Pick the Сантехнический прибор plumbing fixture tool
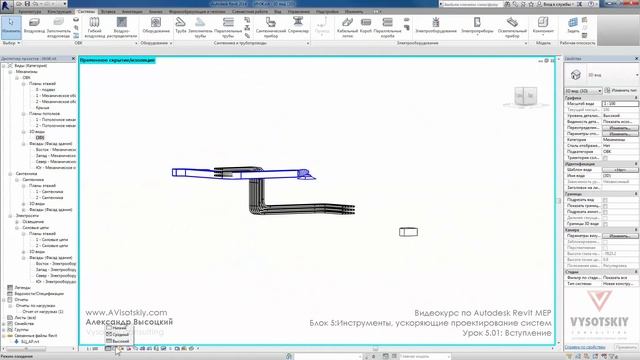Viewport: 640px width, 360px height. 270,27
